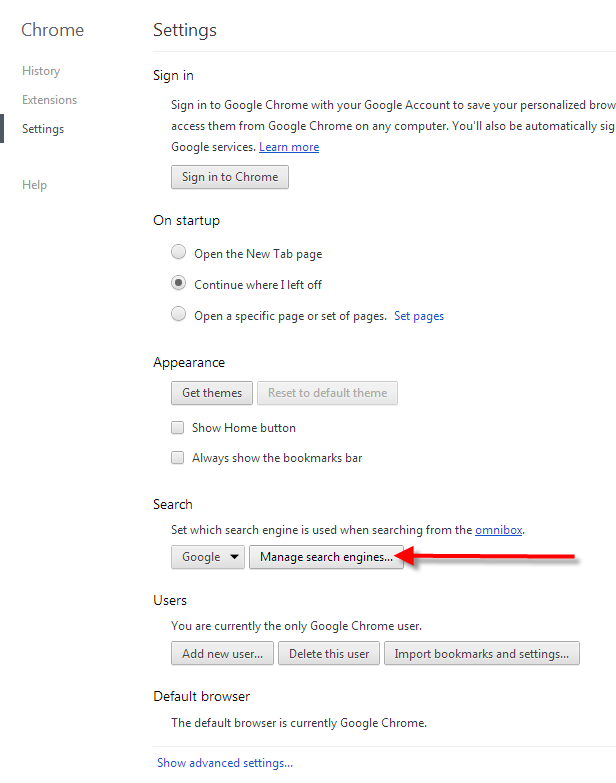Click the Chrome title in the sidebar
The height and width of the screenshot is (783, 616).
(x=52, y=30)
